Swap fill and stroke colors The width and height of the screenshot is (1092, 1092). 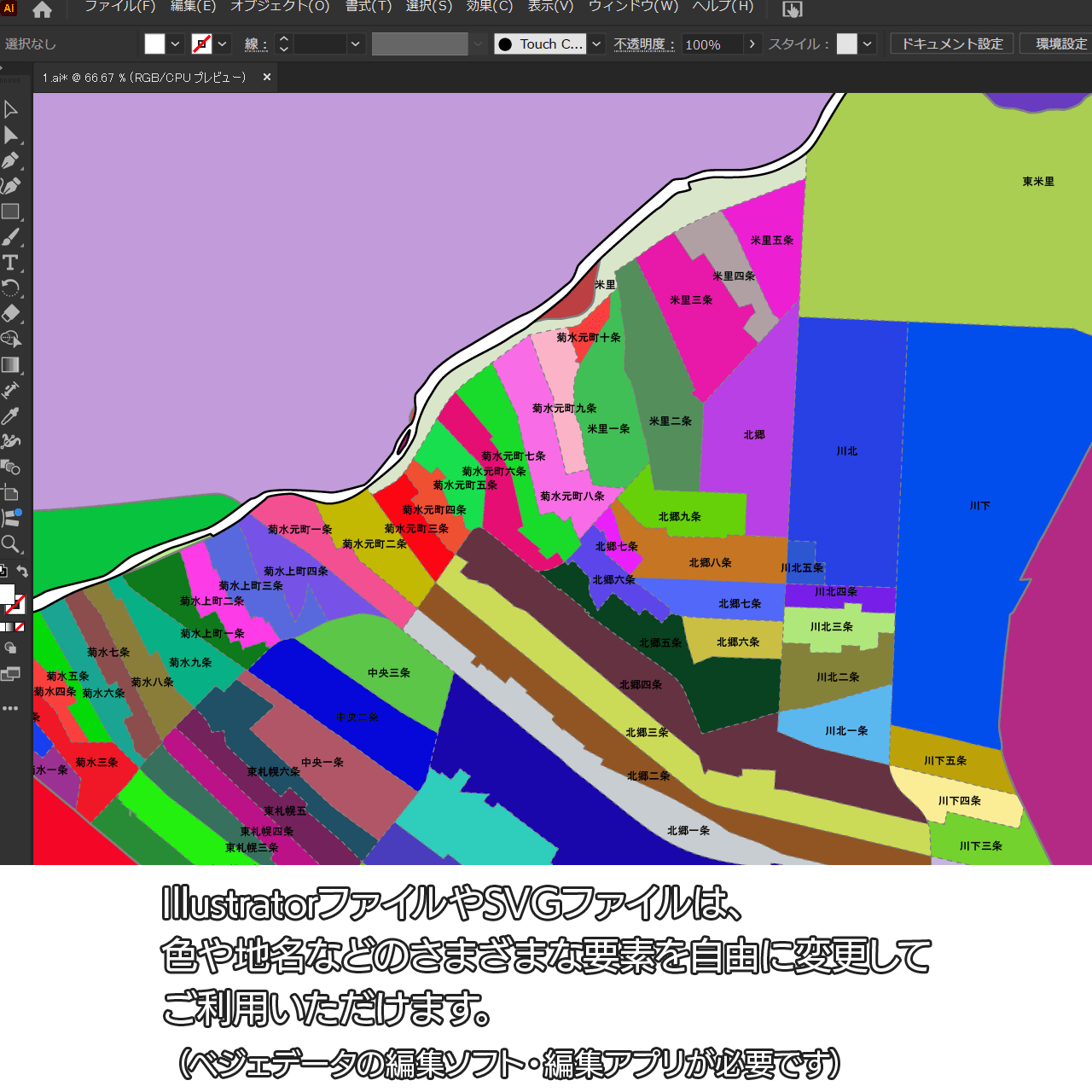tap(23, 572)
